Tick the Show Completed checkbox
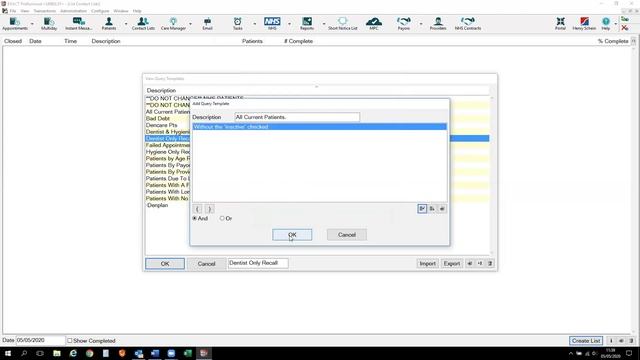Screen dimensions: 640x360 pyautogui.click(x=70, y=340)
